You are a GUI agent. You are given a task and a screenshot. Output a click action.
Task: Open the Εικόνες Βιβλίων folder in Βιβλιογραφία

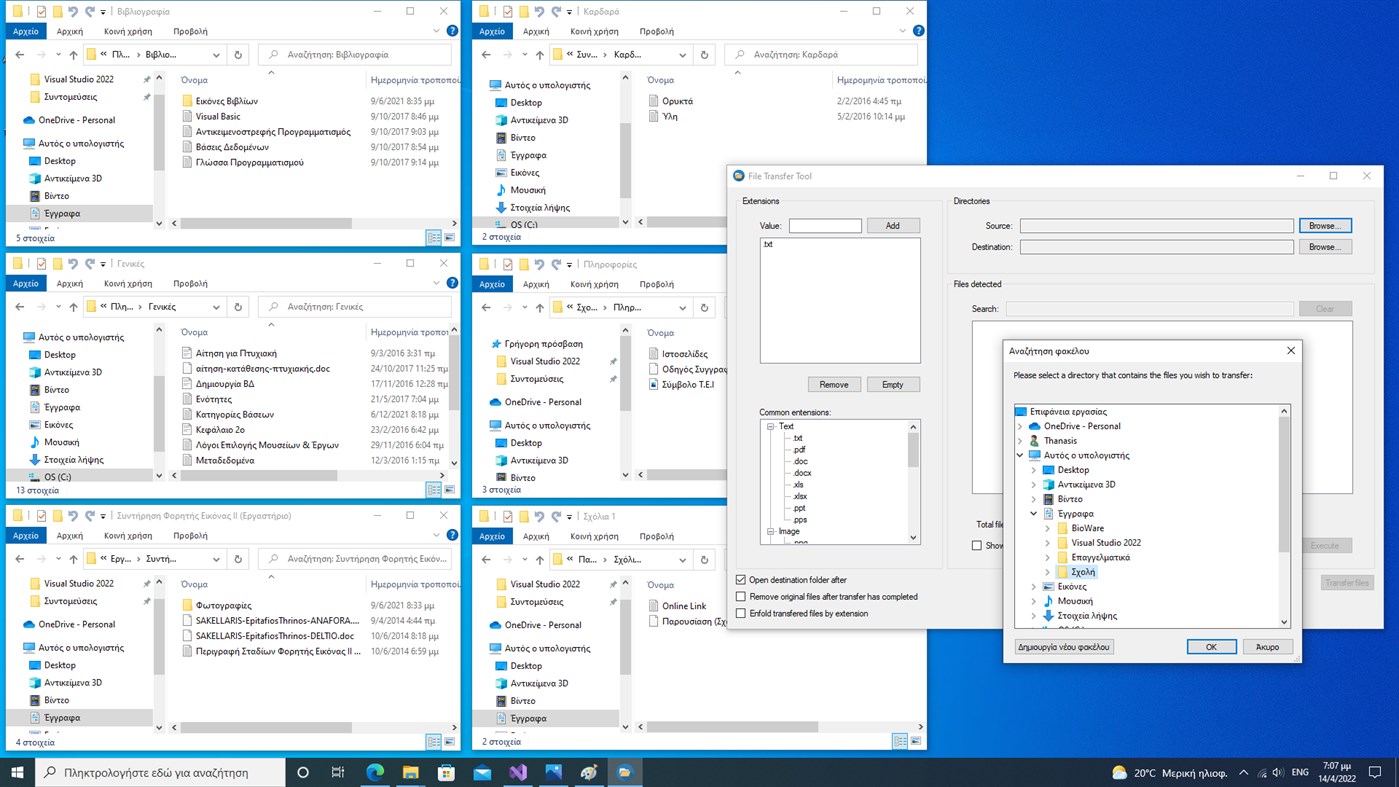pos(227,101)
